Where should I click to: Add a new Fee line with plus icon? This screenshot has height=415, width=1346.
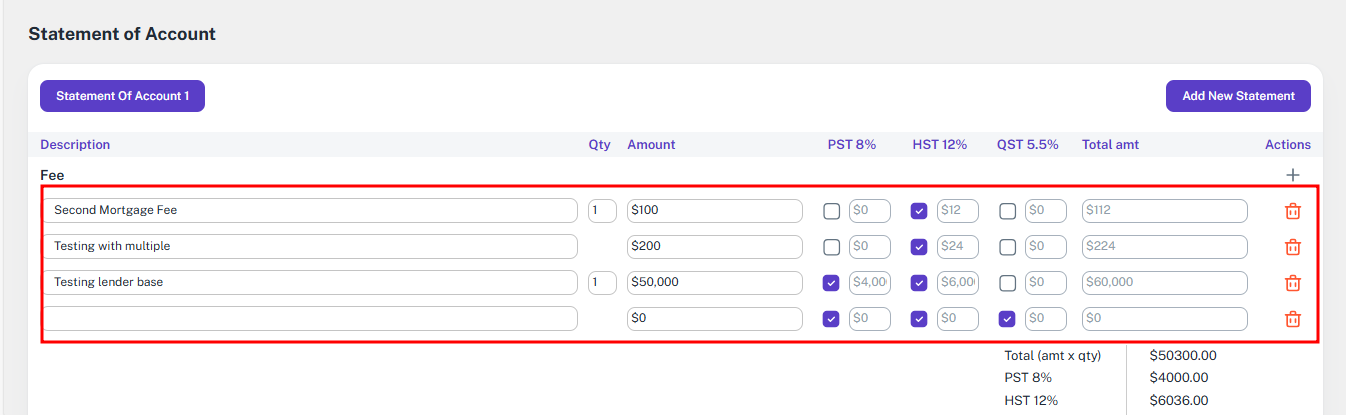[x=1293, y=175]
